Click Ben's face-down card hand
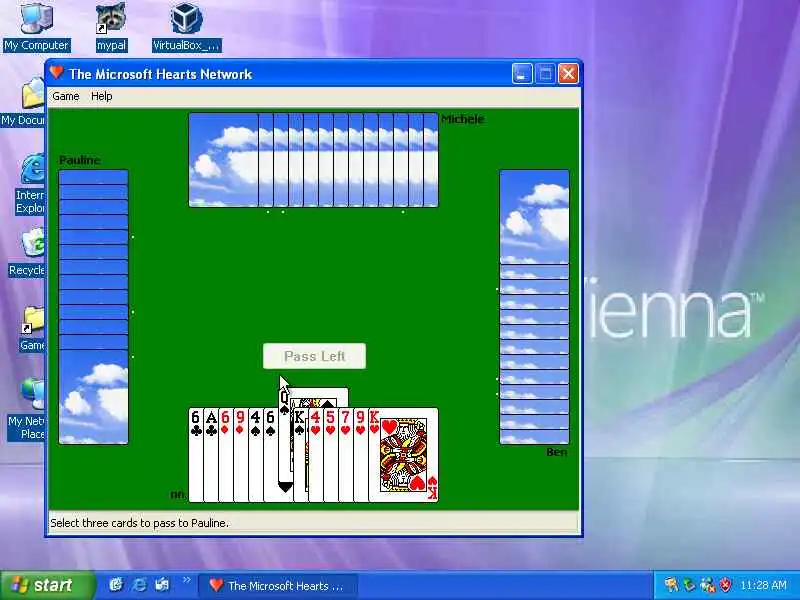 (x=534, y=307)
